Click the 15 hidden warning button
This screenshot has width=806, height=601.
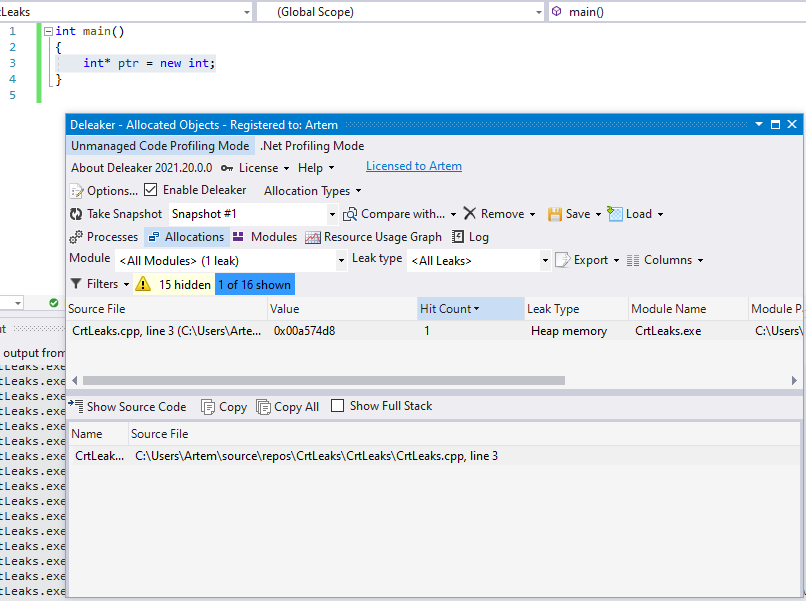tap(174, 284)
